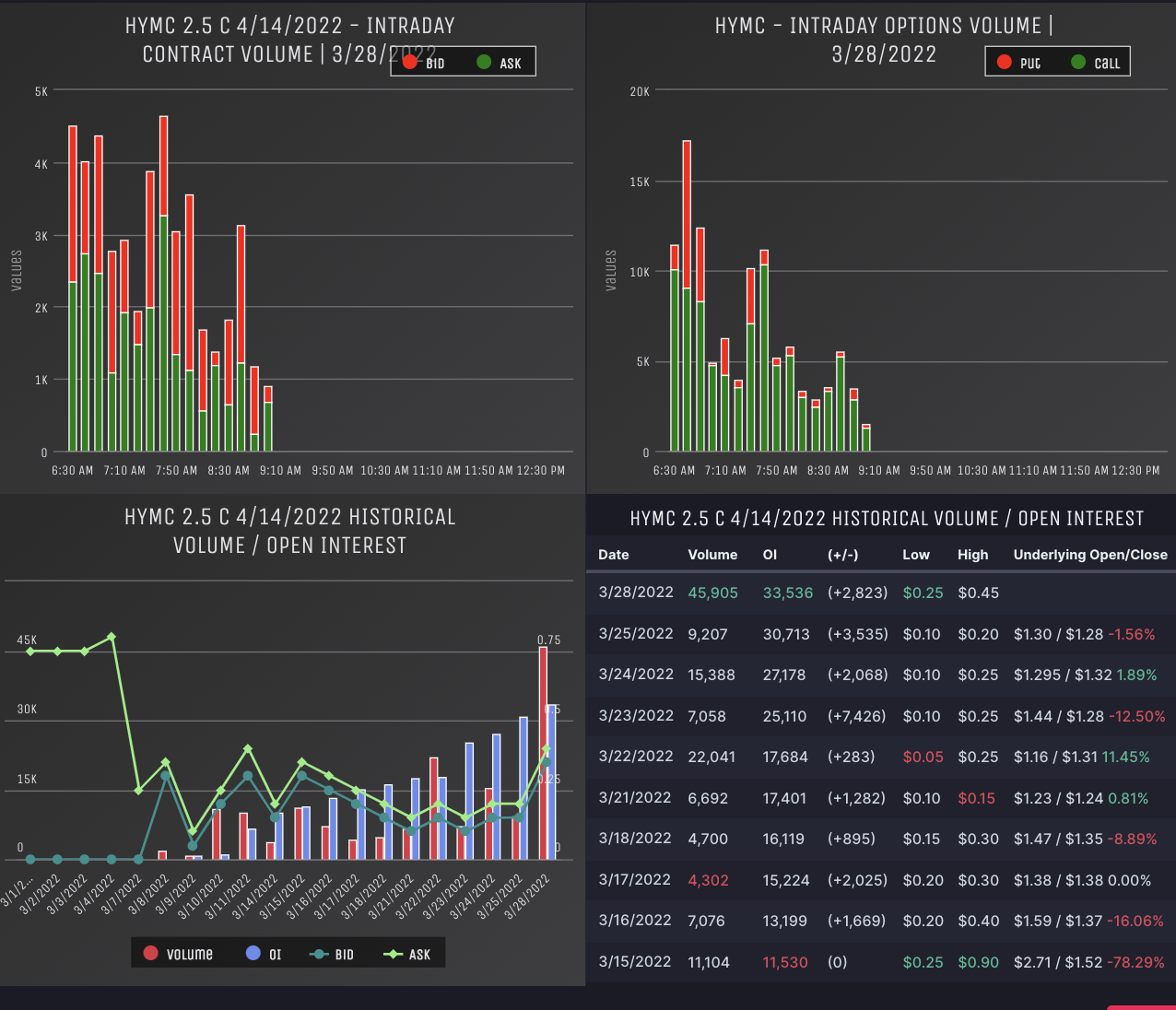Screen dimensions: 1176x1010
Task: Sort table by OI column header
Action: [x=770, y=555]
